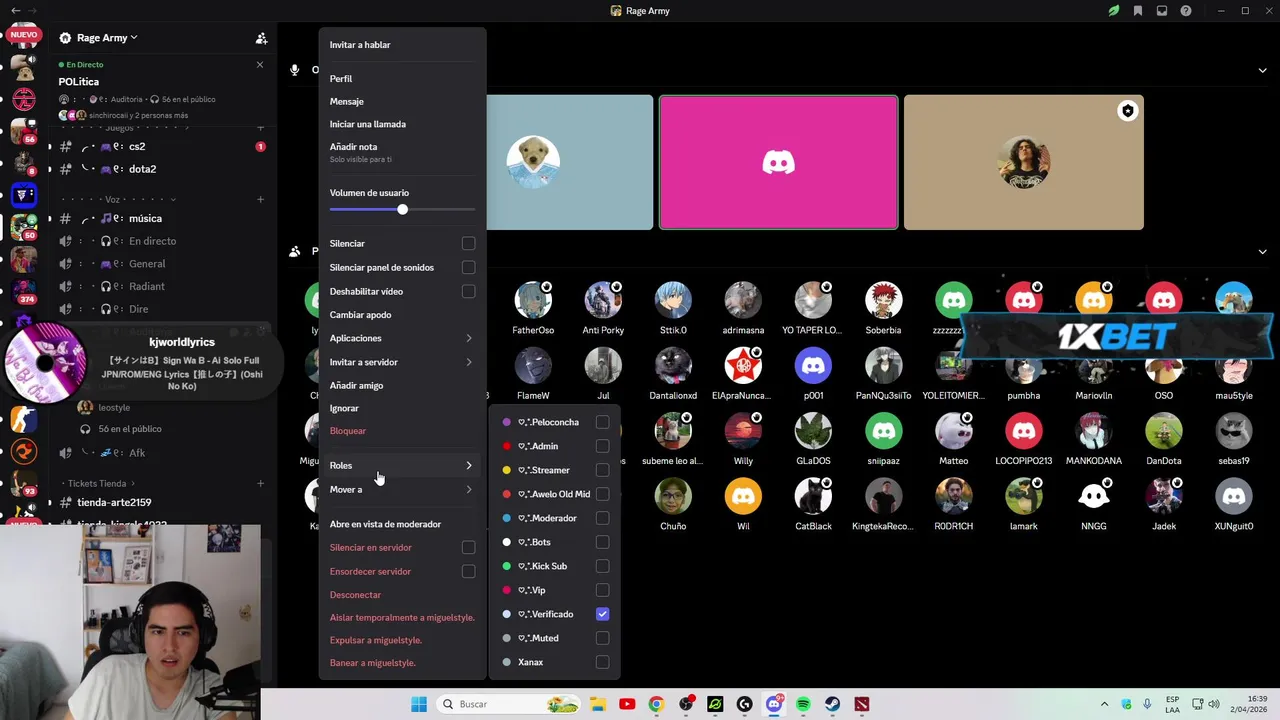Toggle the Bots role checkbox

point(602,542)
